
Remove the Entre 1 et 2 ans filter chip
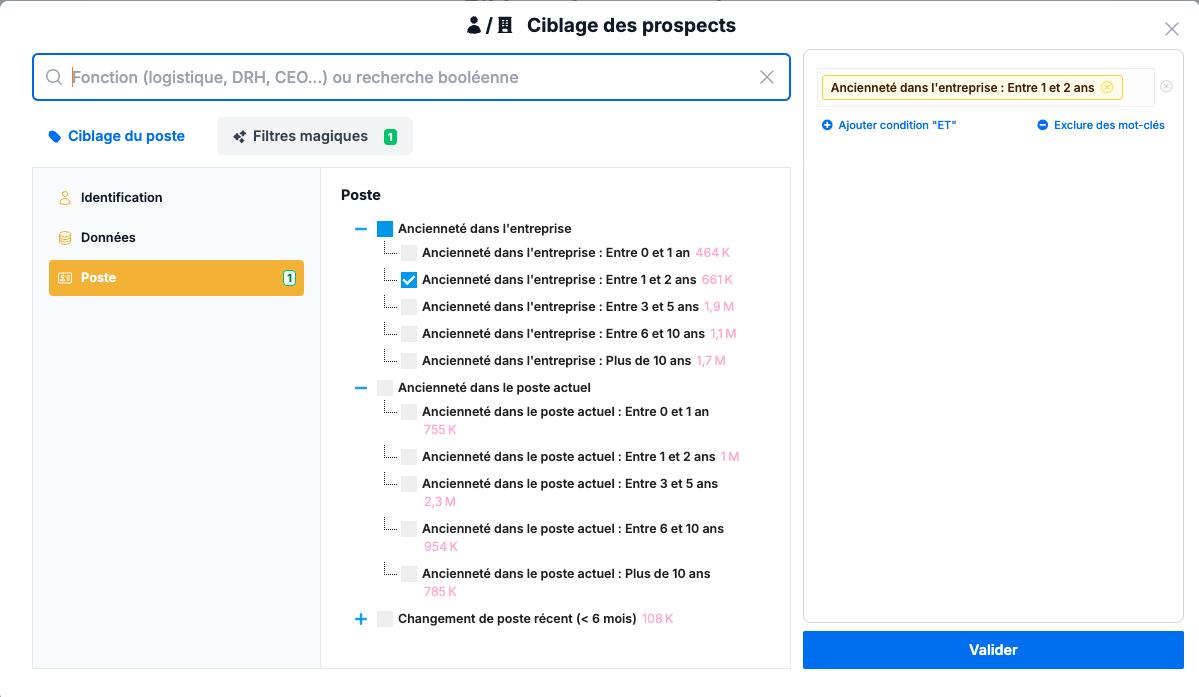click(x=1108, y=87)
